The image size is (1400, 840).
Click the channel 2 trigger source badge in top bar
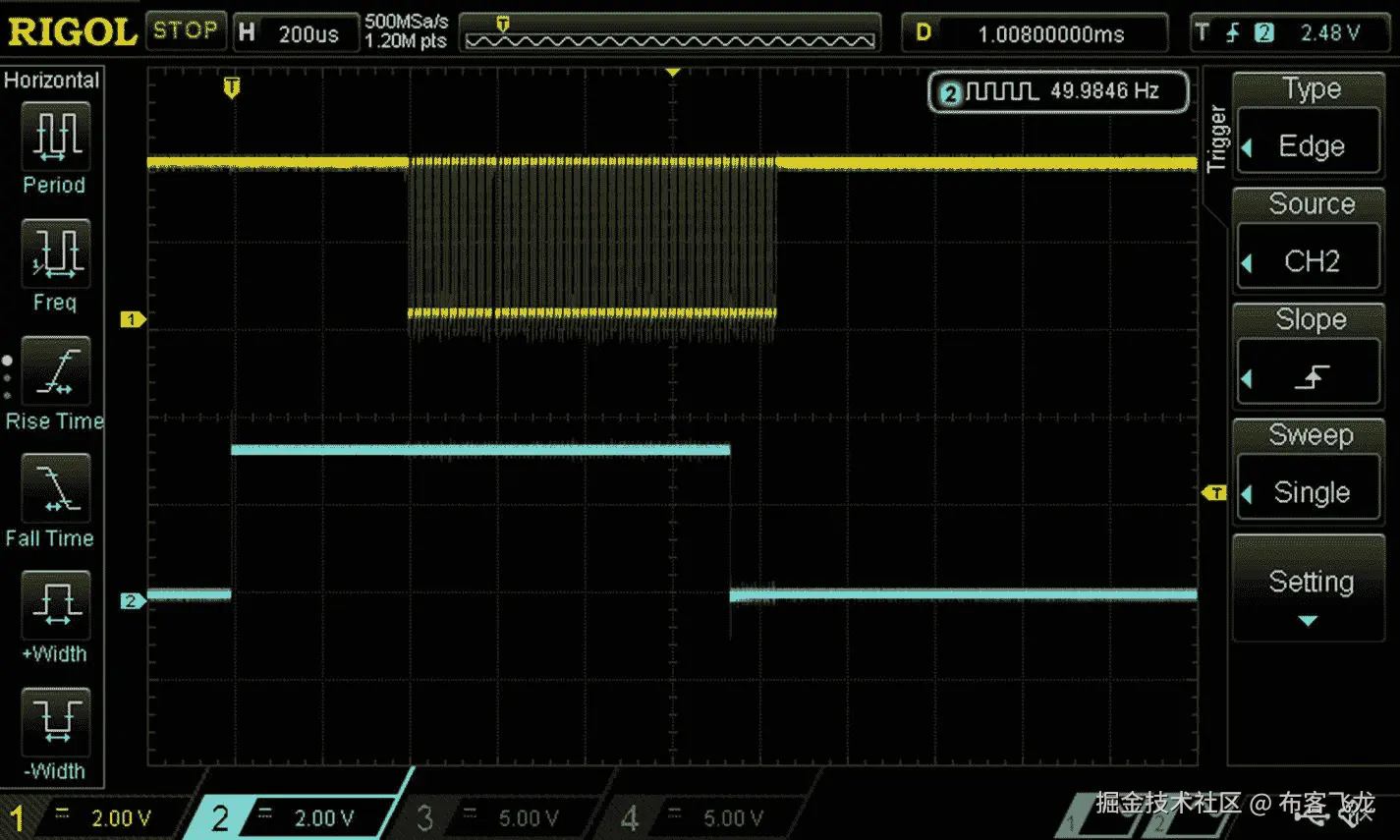click(x=1264, y=32)
